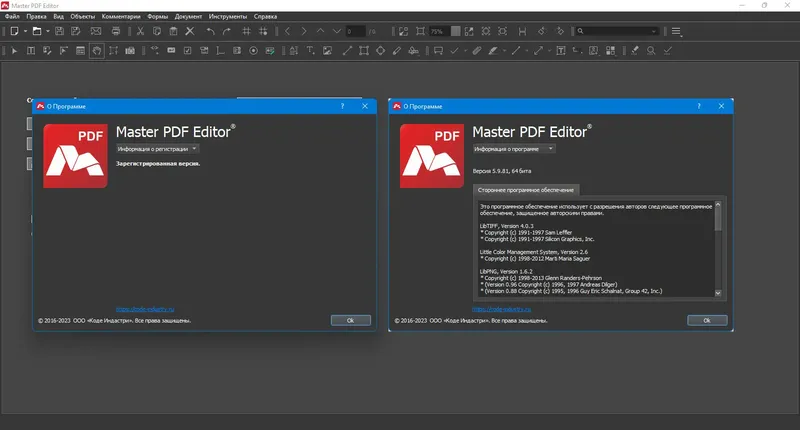Open the Правка menu
The height and width of the screenshot is (430, 800).
36,16
